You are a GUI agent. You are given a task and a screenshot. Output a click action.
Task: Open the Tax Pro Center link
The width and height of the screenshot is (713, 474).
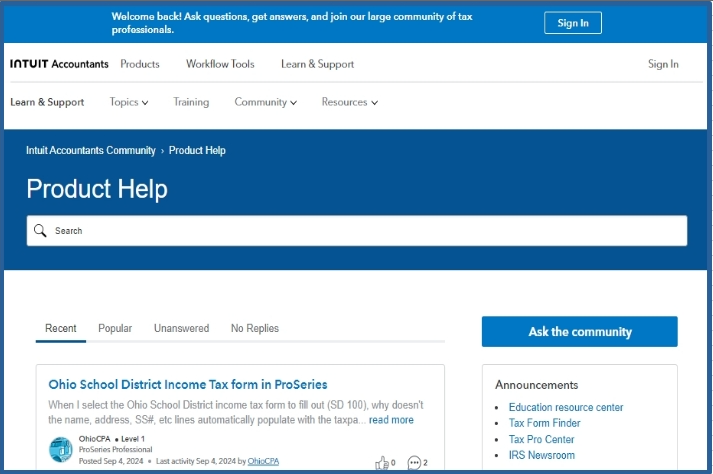coord(541,439)
